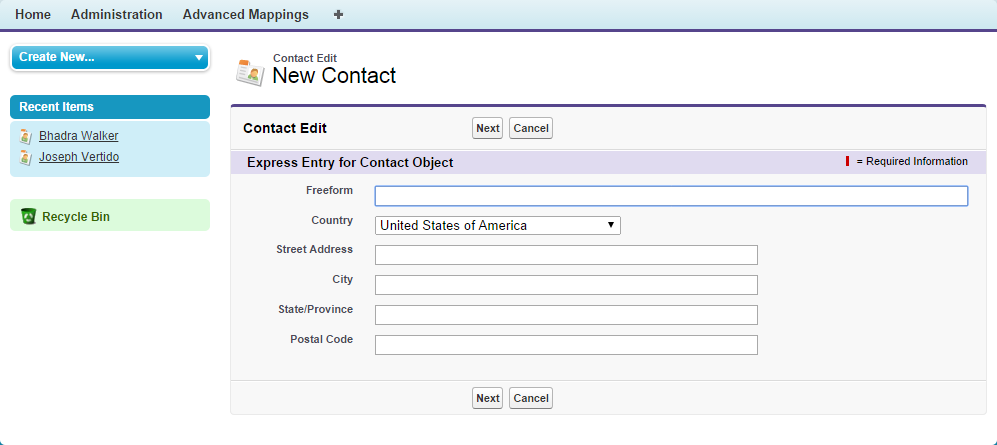Screen dimensions: 997x445
Task: Click the Joseph Vertido contact icon
Action: 26,157
